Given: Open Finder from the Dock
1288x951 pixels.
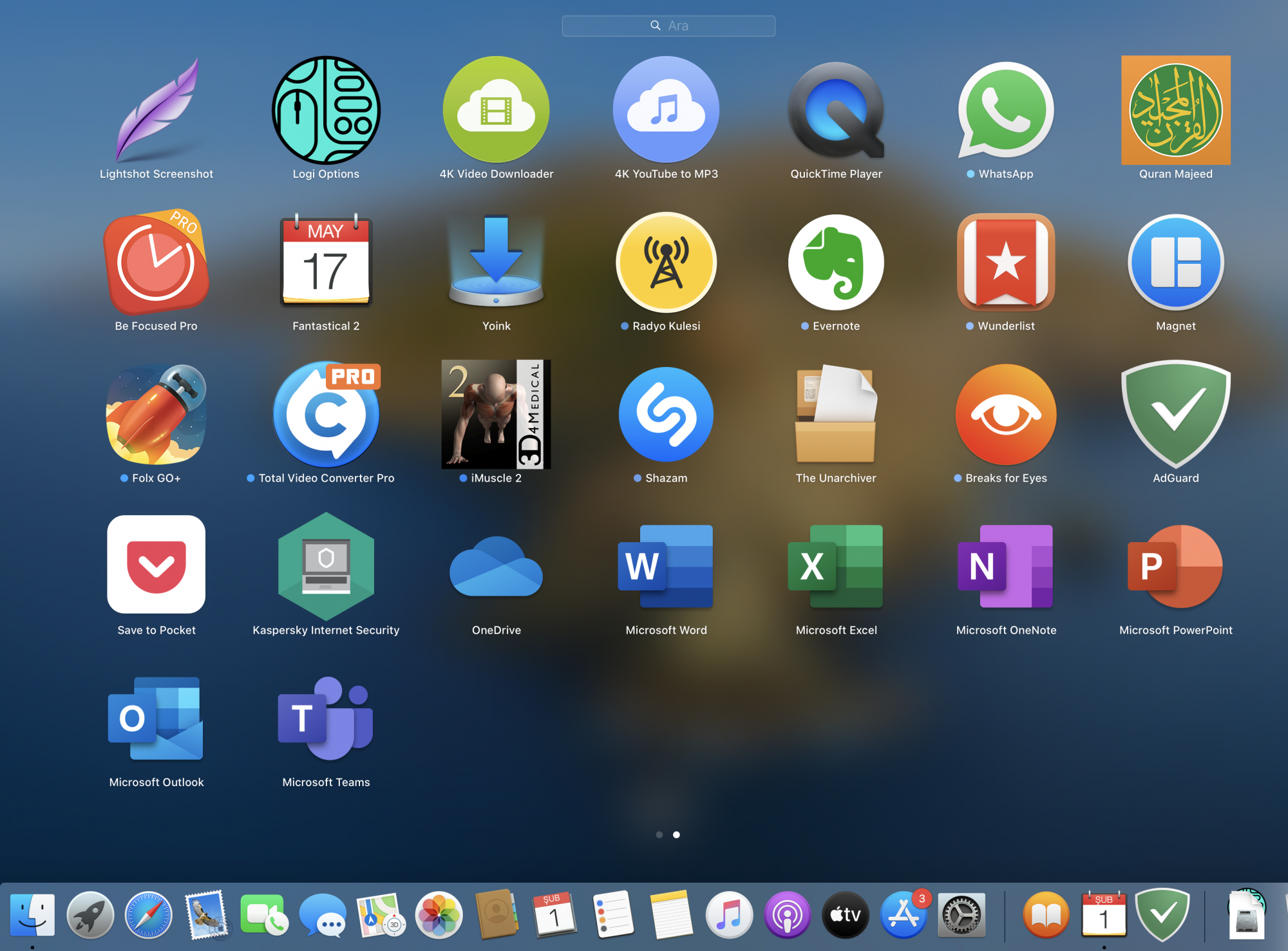Looking at the screenshot, I should (32, 915).
